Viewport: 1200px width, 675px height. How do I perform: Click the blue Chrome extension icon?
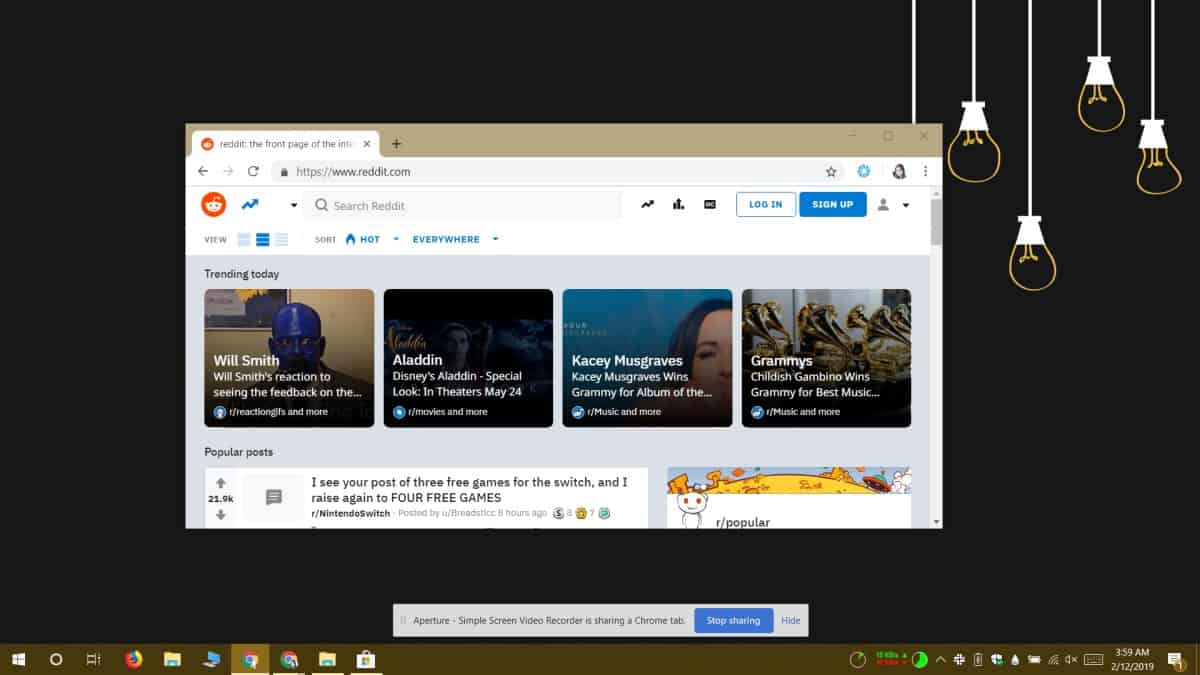(x=864, y=172)
